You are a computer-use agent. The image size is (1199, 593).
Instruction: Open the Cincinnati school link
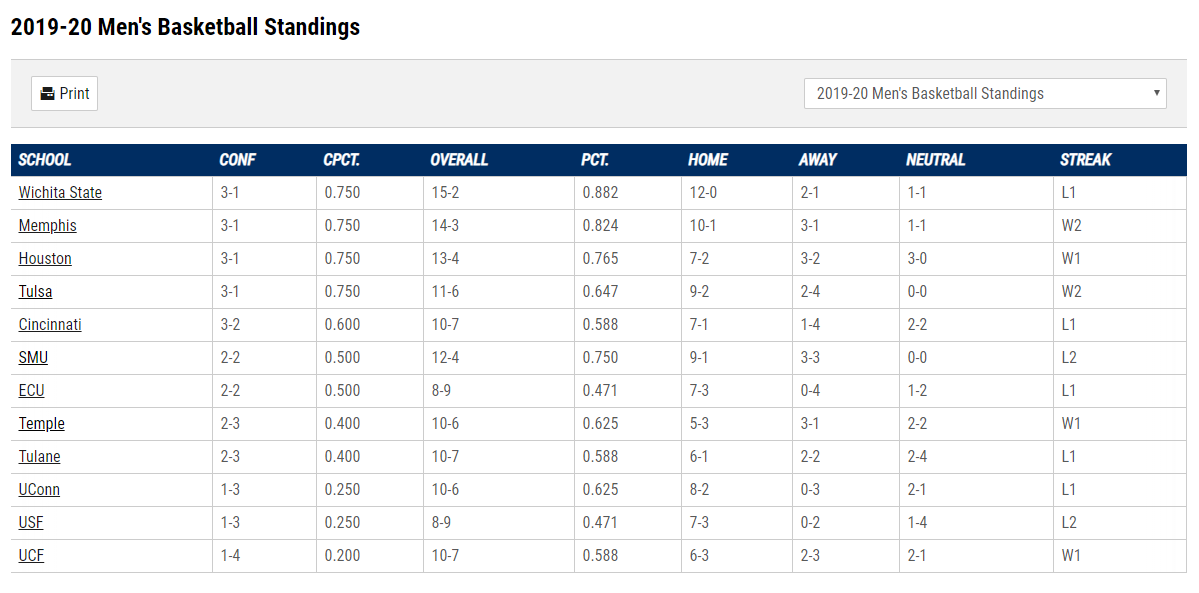pos(50,325)
